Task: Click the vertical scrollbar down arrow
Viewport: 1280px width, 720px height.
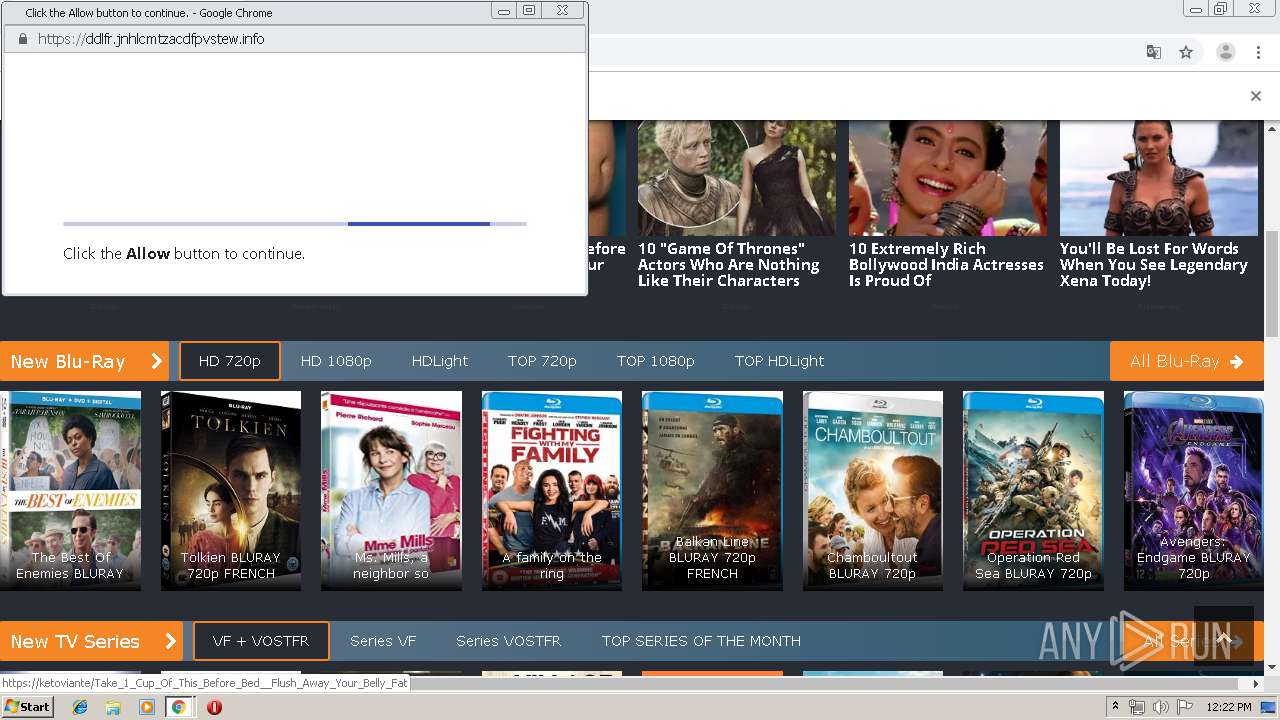Action: coord(1272,667)
